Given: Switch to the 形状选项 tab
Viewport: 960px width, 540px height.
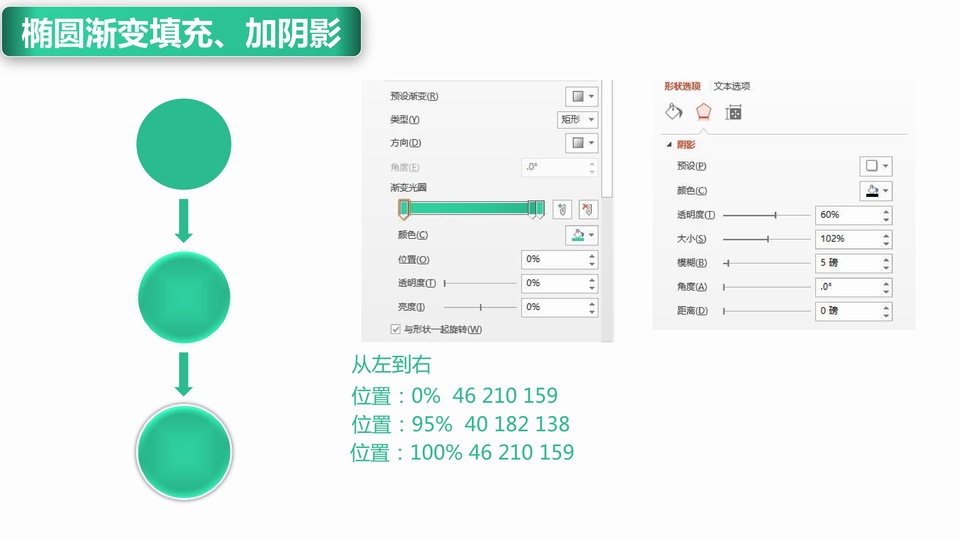Looking at the screenshot, I should click(683, 86).
